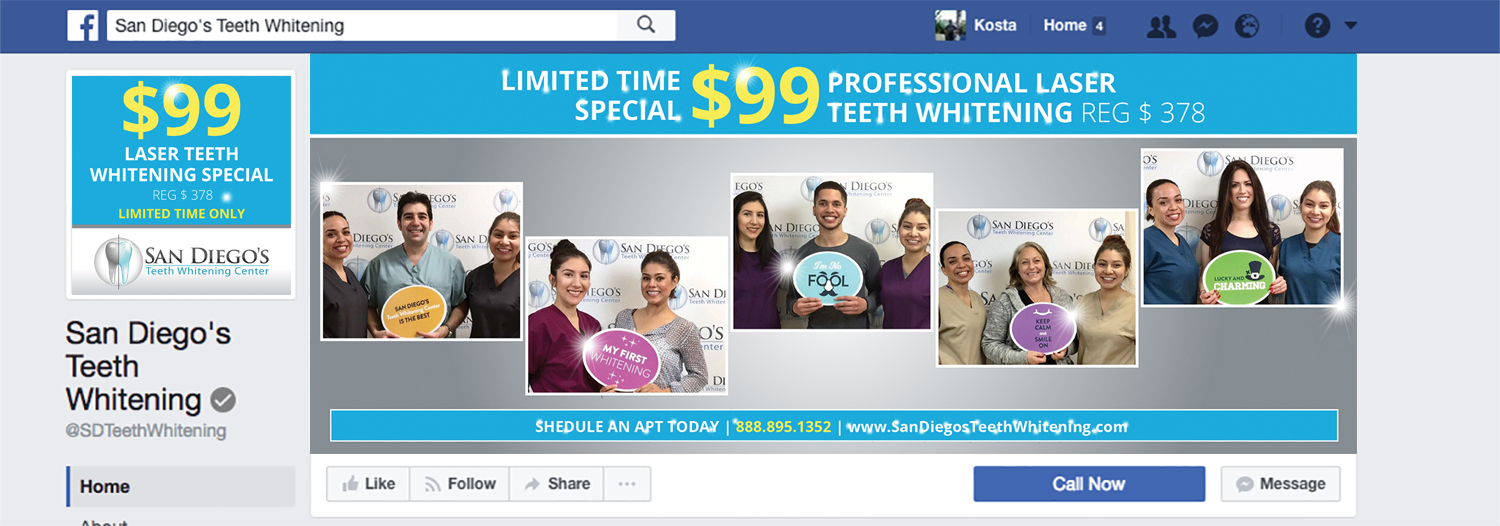Screen dimensions: 1500x526
Task: Click the search magnifier button
Action: pyautogui.click(x=646, y=25)
